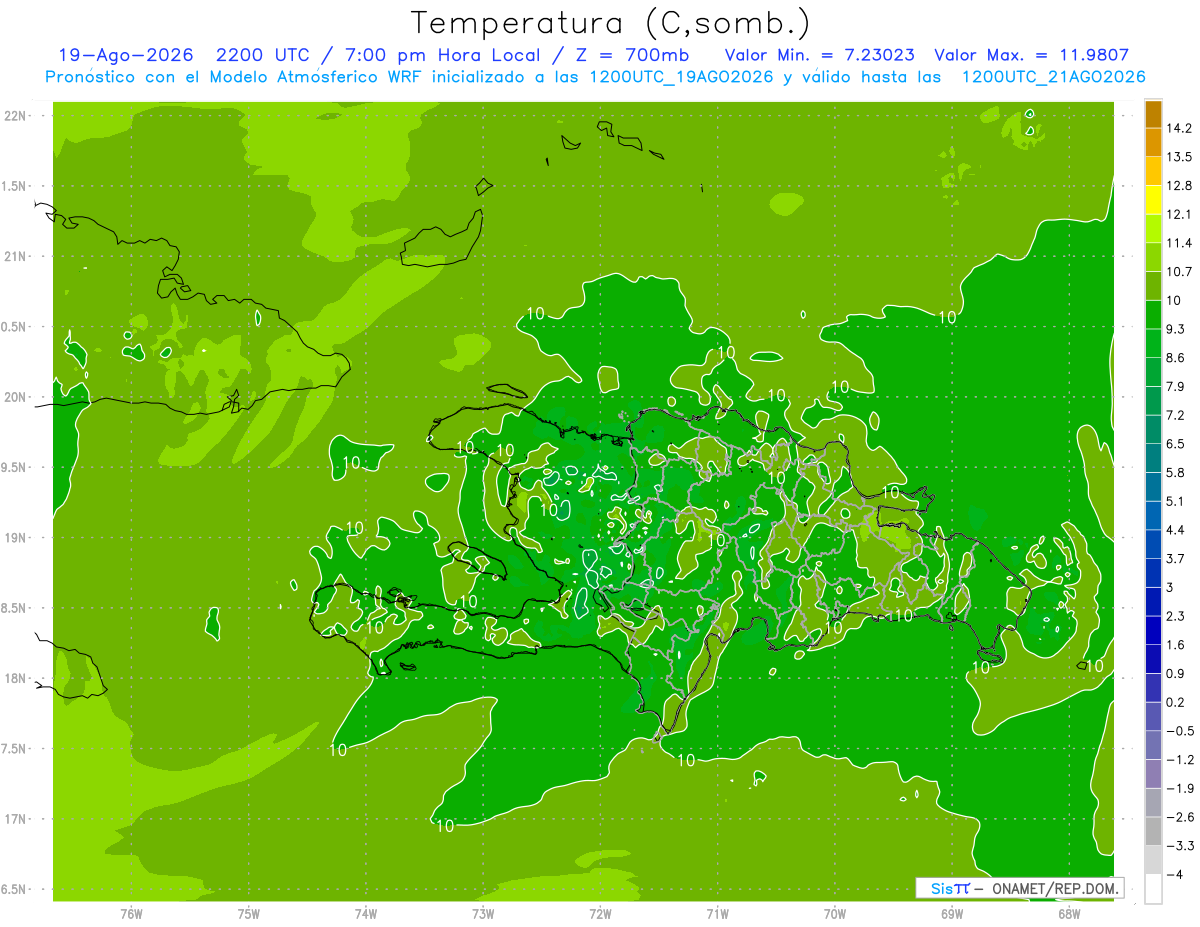This screenshot has height=927, width=1200.
Task: Pick the yellow swatch between 12.1 and 12.8
Action: (1153, 201)
